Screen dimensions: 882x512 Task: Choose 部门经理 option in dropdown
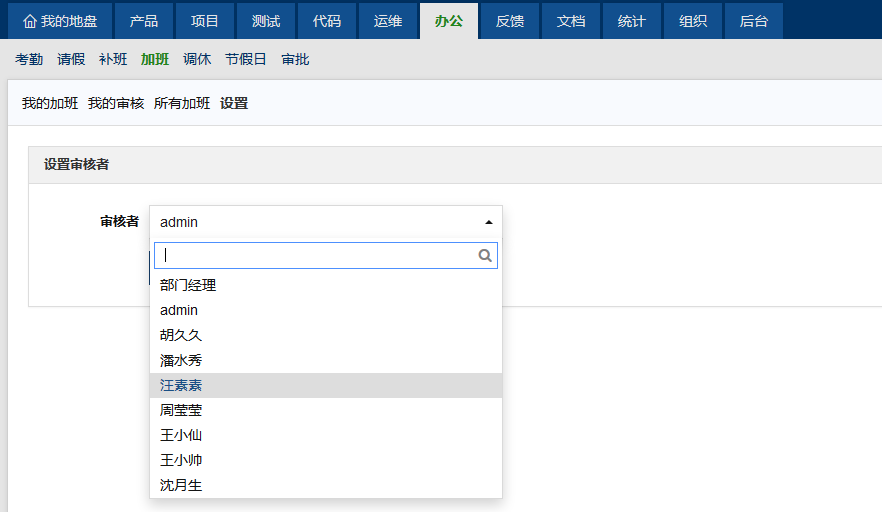(x=188, y=285)
